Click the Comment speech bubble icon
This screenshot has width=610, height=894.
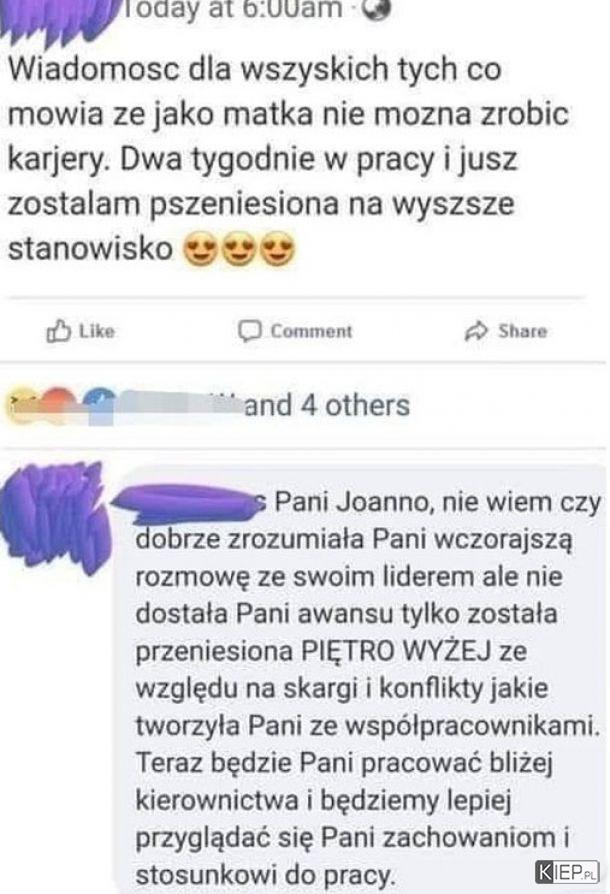pos(249,331)
